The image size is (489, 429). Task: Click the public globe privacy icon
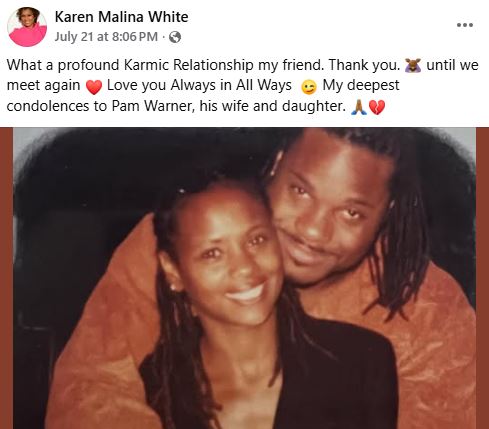pos(175,37)
